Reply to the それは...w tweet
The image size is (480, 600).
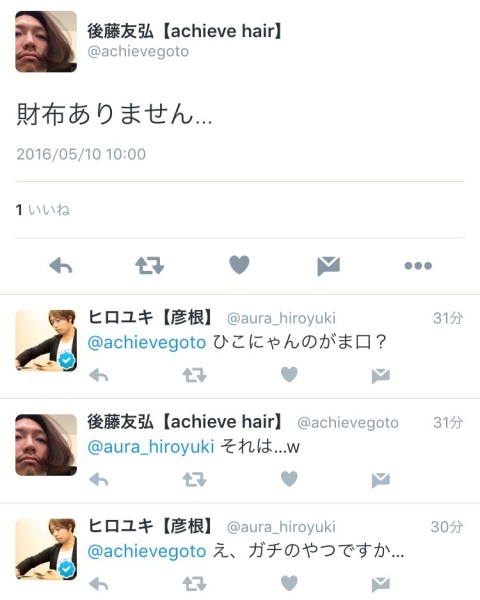point(99,479)
